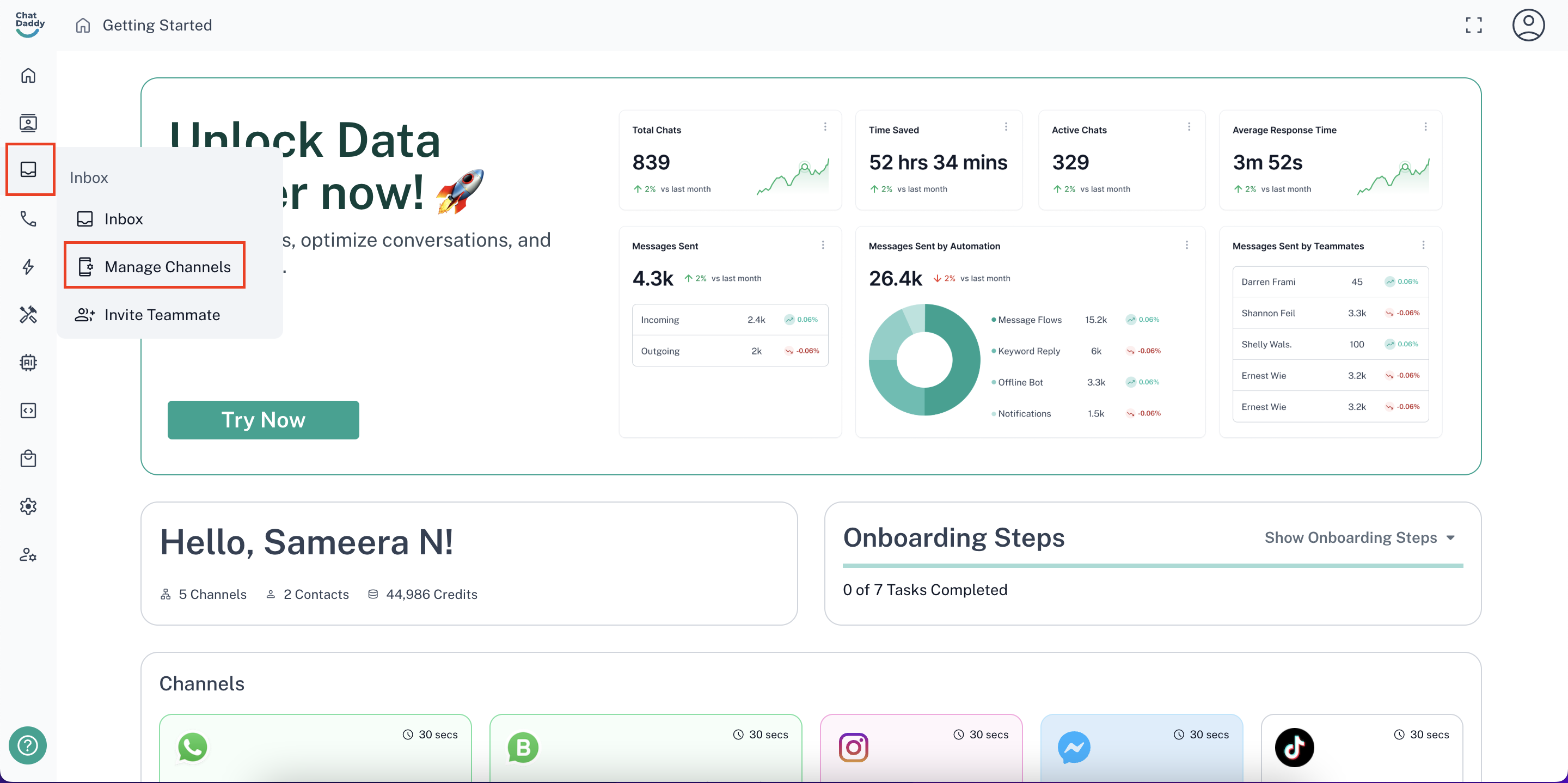
Task: Click the Darren Frami teammate row
Action: click(x=1330, y=282)
